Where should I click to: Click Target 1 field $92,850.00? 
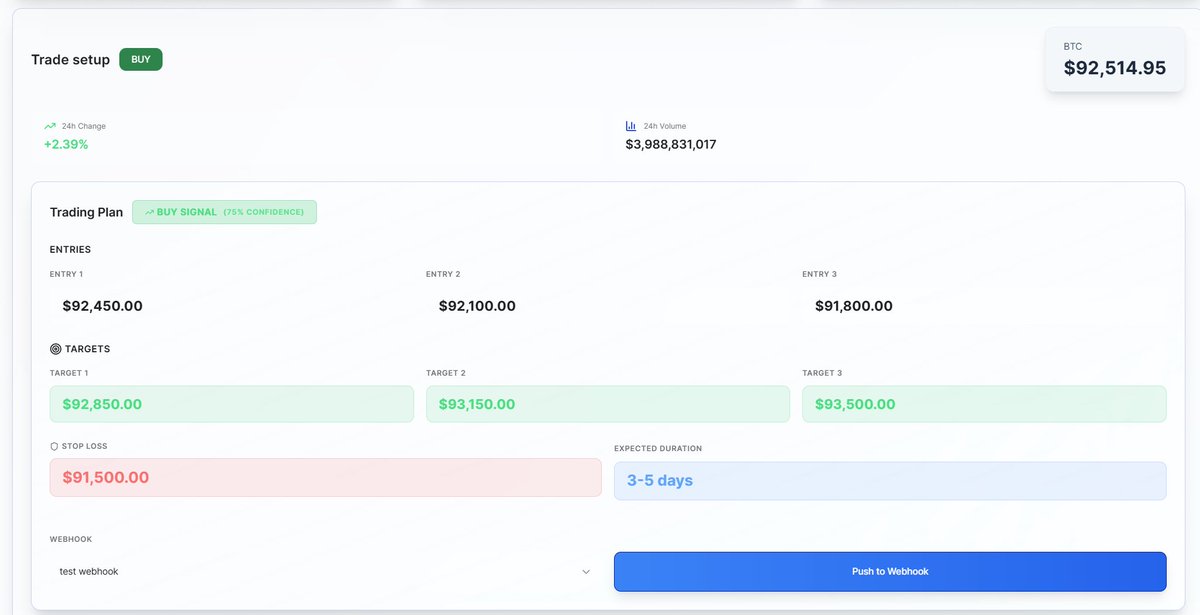point(232,404)
